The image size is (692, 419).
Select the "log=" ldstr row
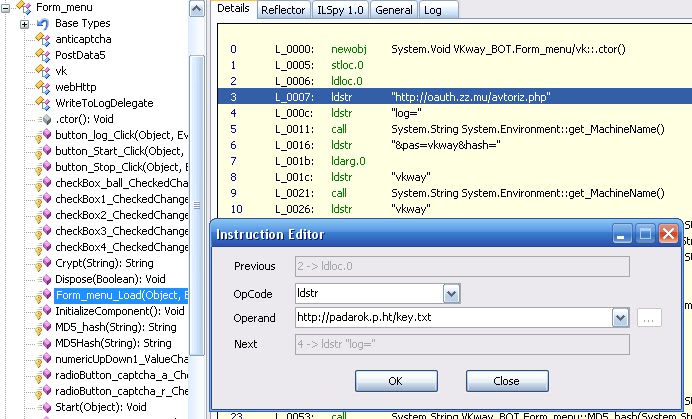click(455, 113)
